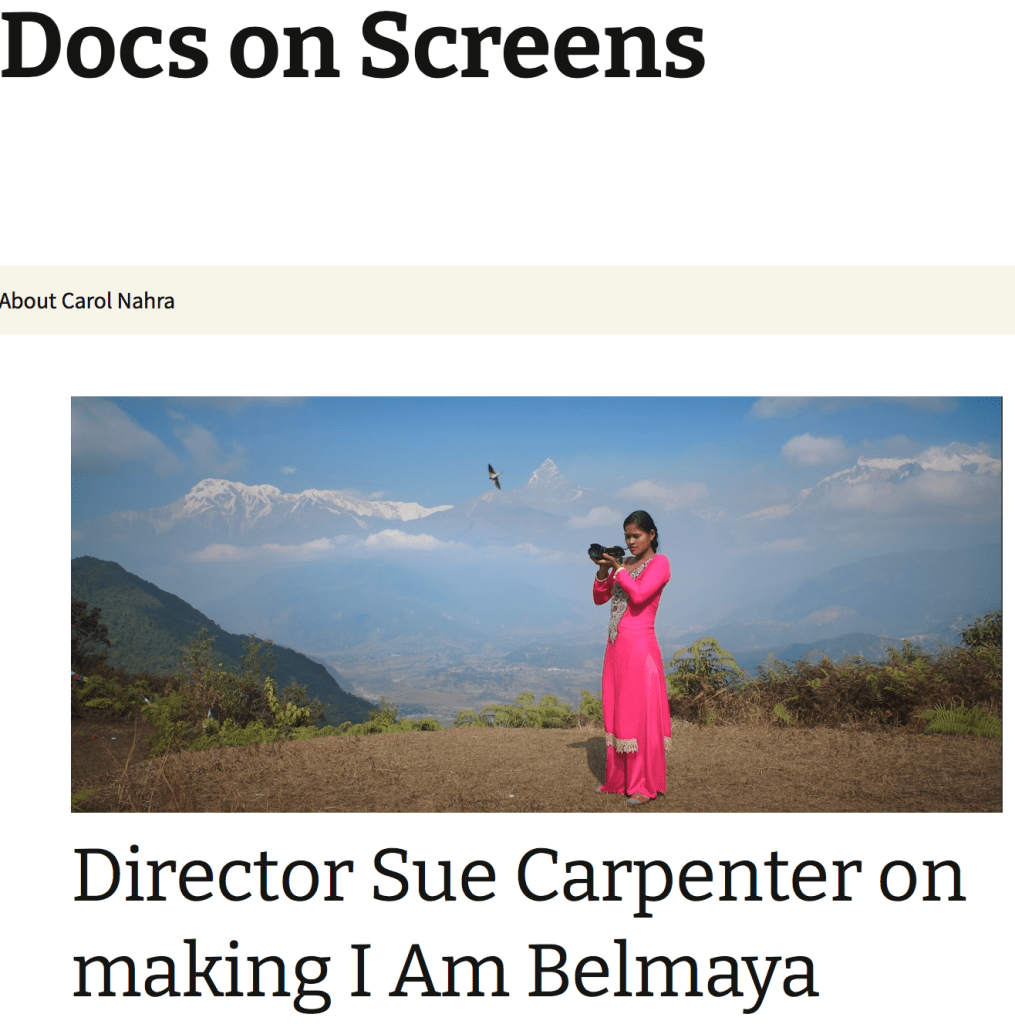Viewport: 1015px width, 1024px height.
Task: Click the camera held by the woman
Action: [605, 551]
